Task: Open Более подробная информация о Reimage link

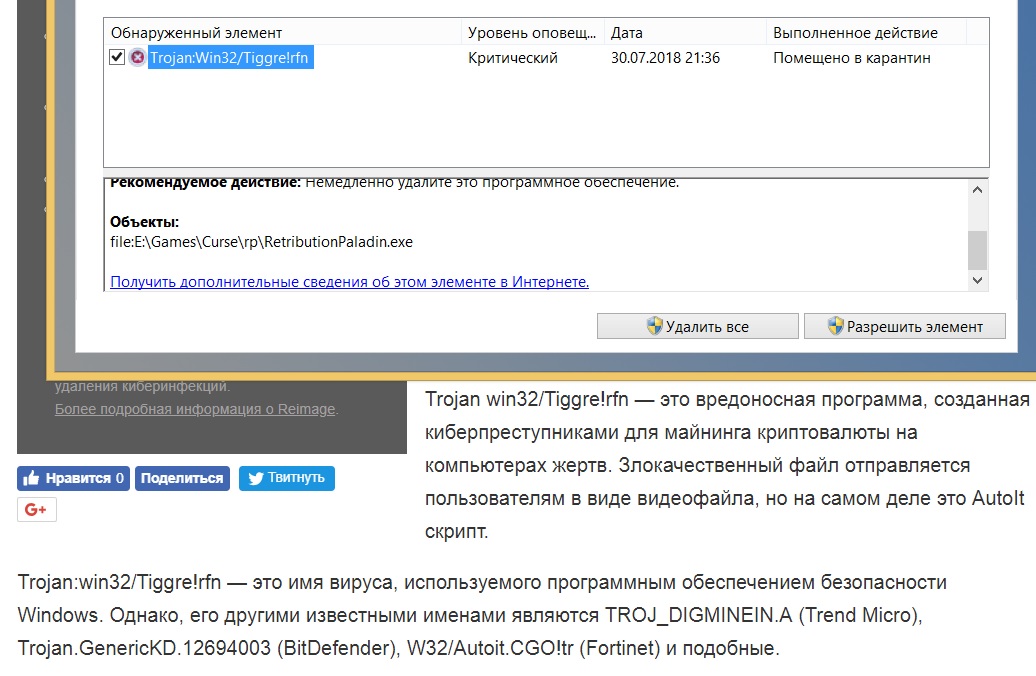Action: click(x=195, y=409)
